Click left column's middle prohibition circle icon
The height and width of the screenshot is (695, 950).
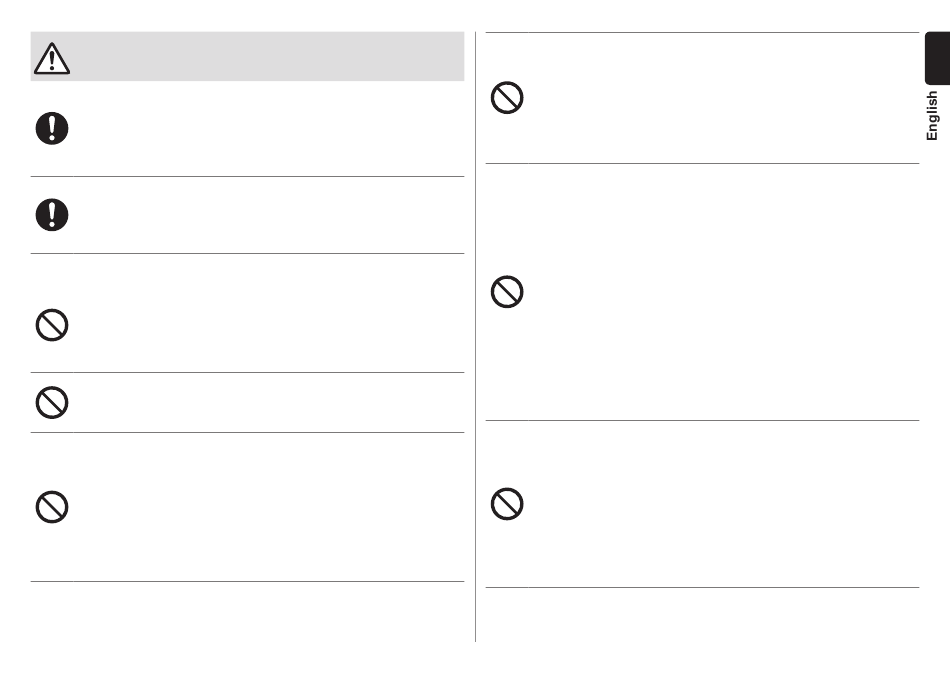[52, 402]
